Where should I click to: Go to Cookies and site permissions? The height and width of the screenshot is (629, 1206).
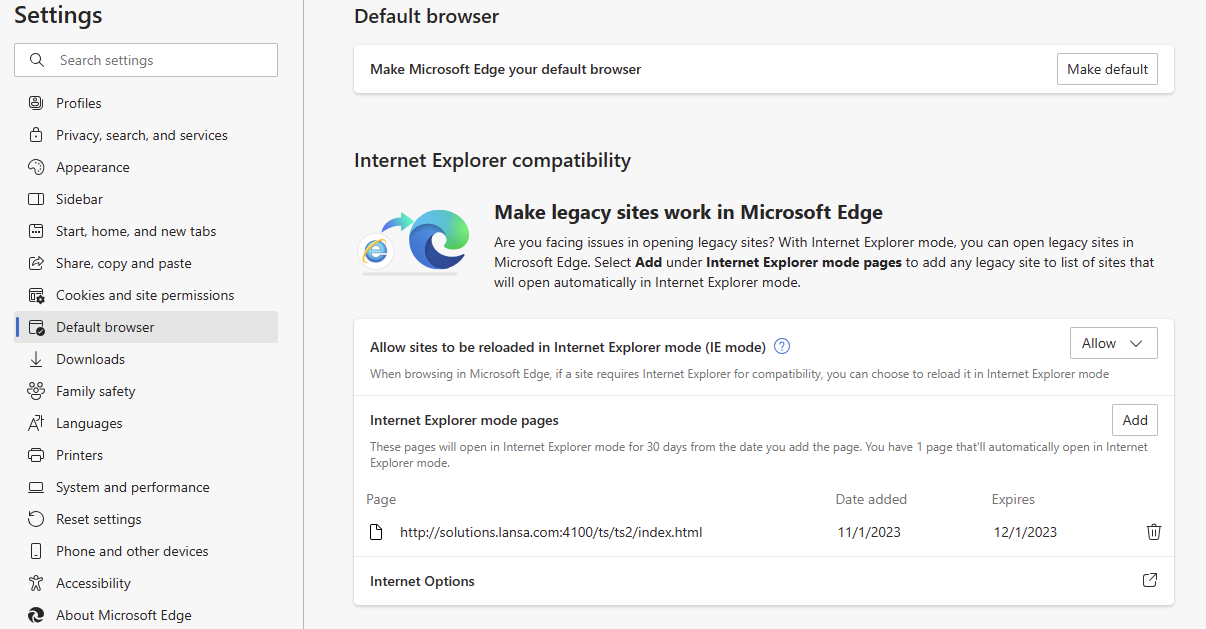[x=146, y=295]
